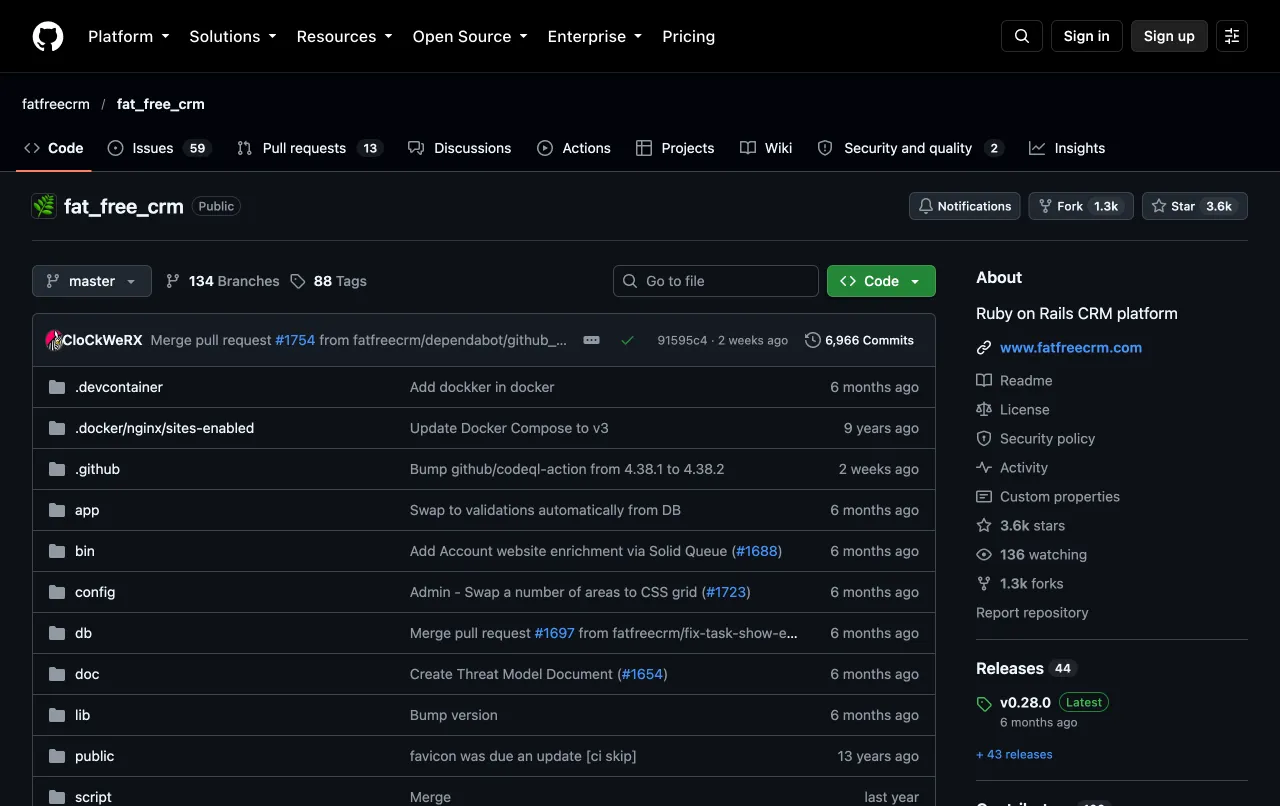Image resolution: width=1280 pixels, height=806 pixels.
Task: Expand the Enterprise menu
Action: coord(595,36)
